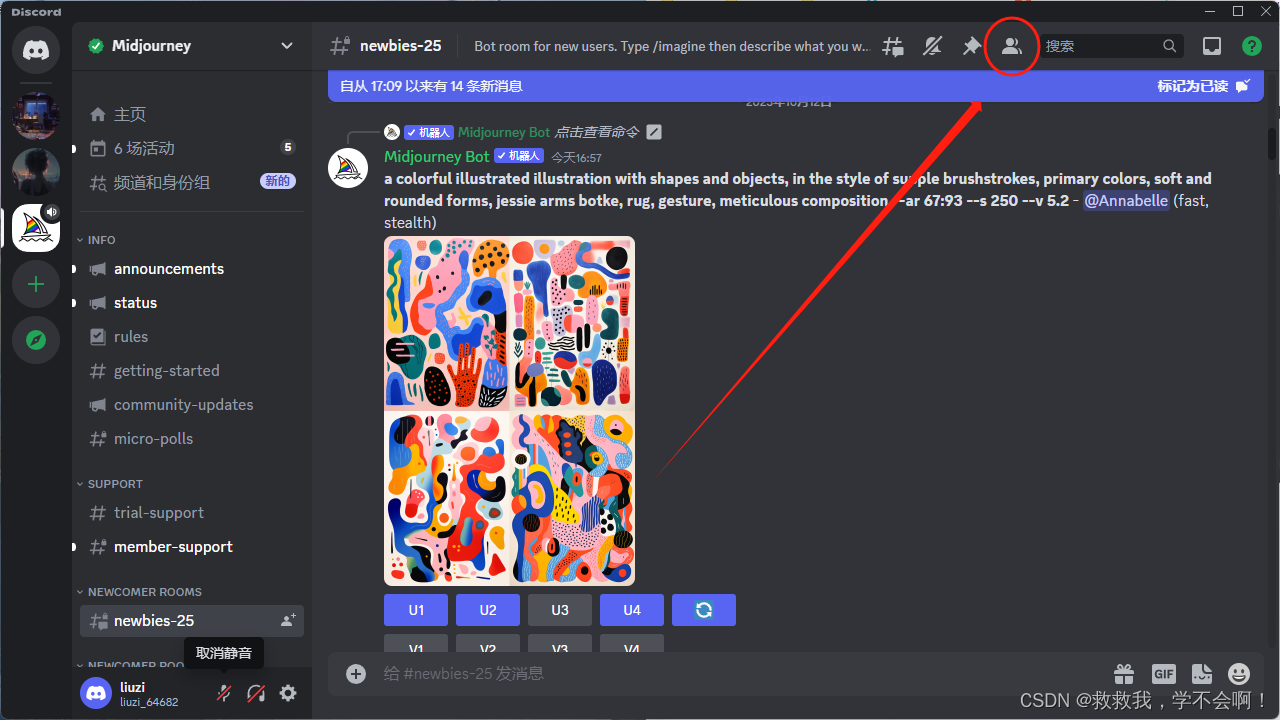Click 标记为已读 mark as read

(x=1203, y=86)
